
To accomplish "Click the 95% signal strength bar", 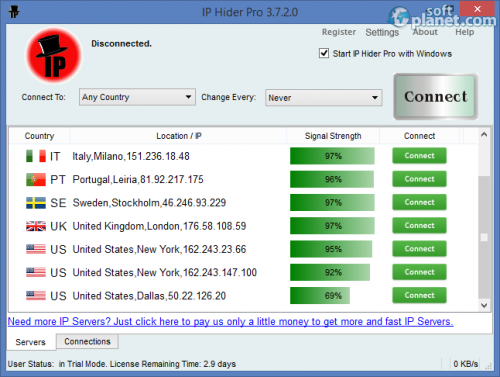I will click(331, 249).
